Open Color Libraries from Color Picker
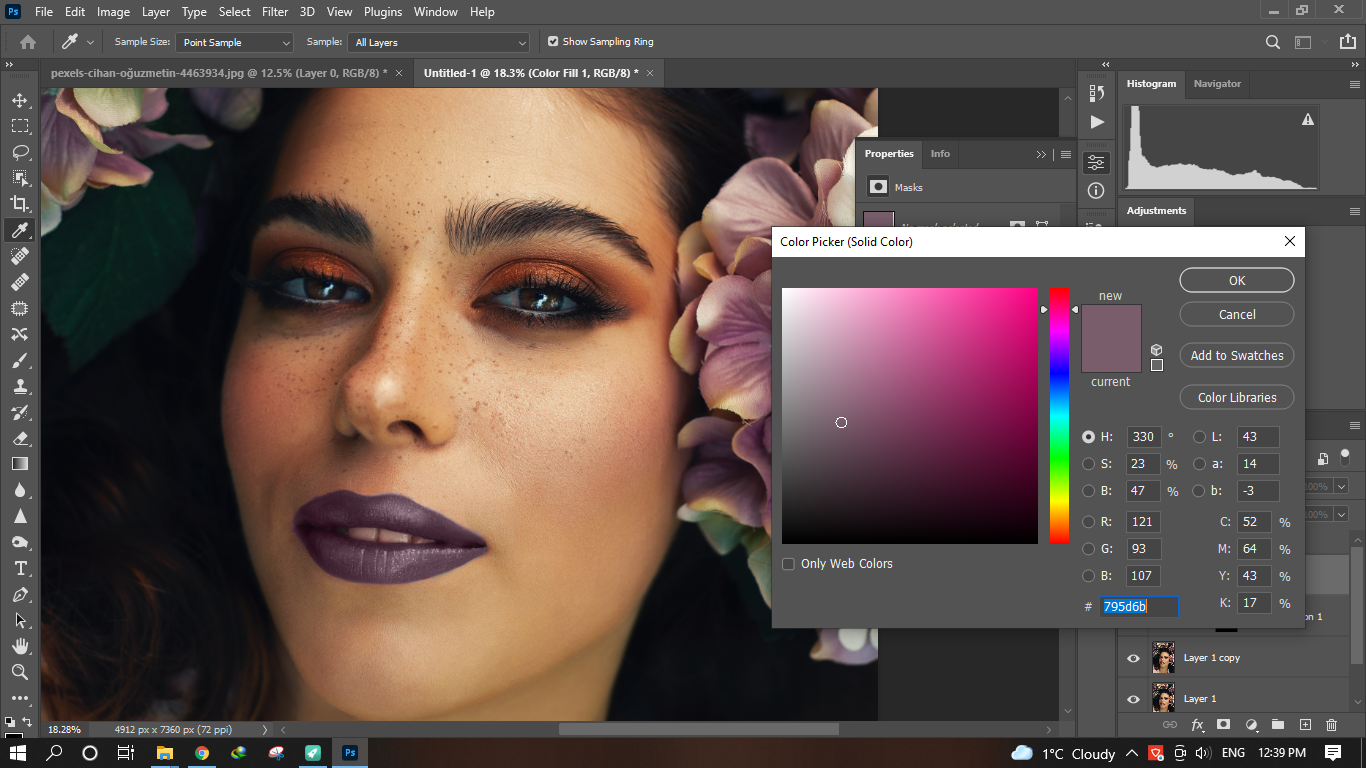Screen dimensions: 1366x768 [1237, 397]
